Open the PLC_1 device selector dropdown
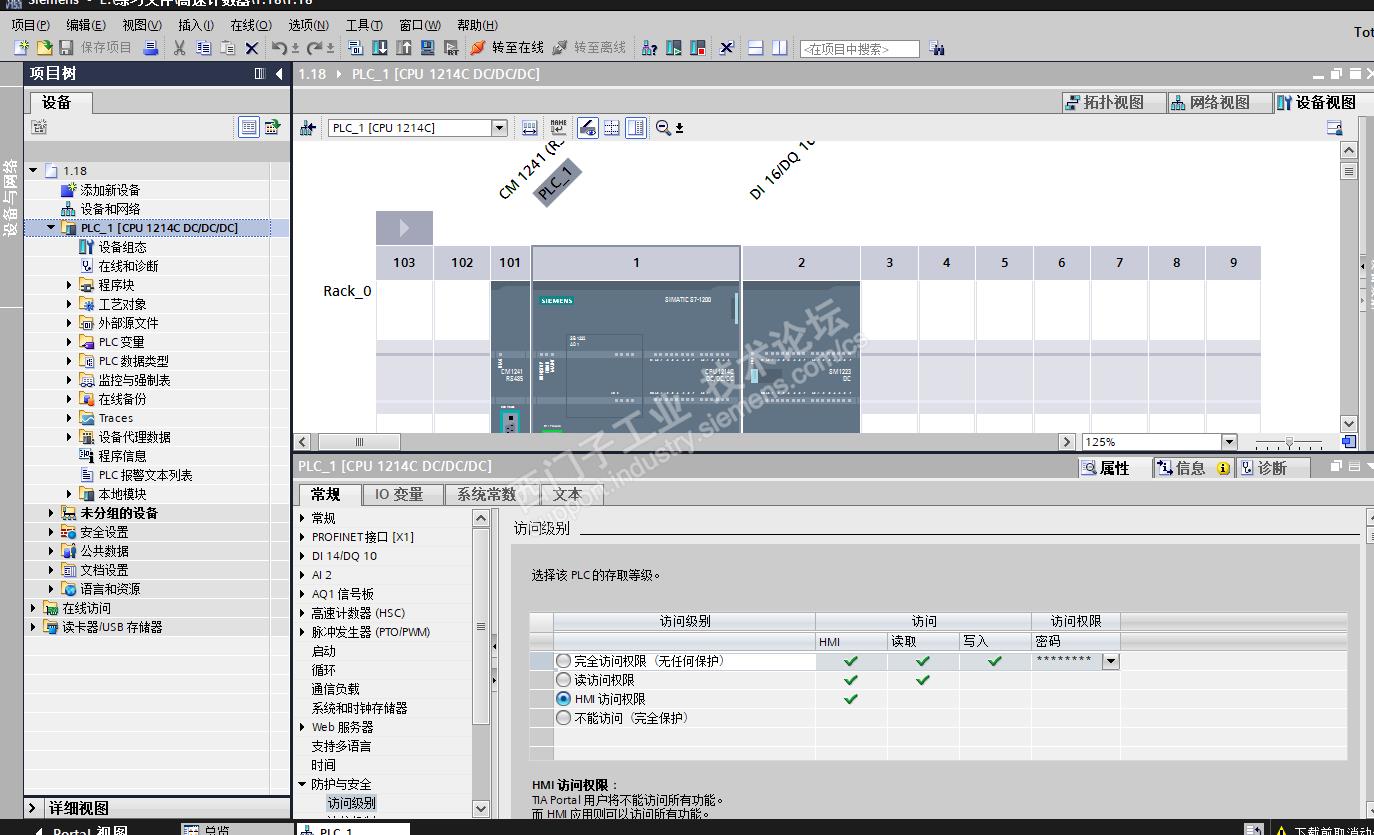Image resolution: width=1374 pixels, height=835 pixels. pyautogui.click(x=499, y=128)
